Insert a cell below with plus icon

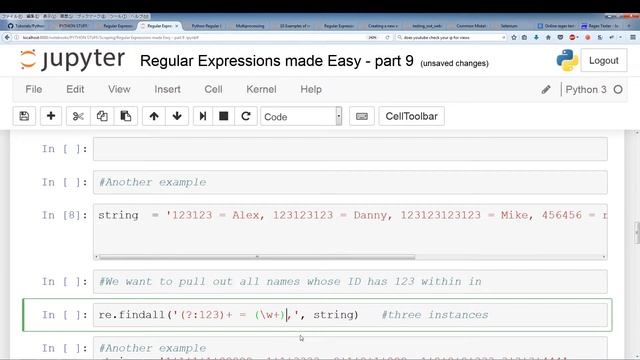click(x=51, y=116)
